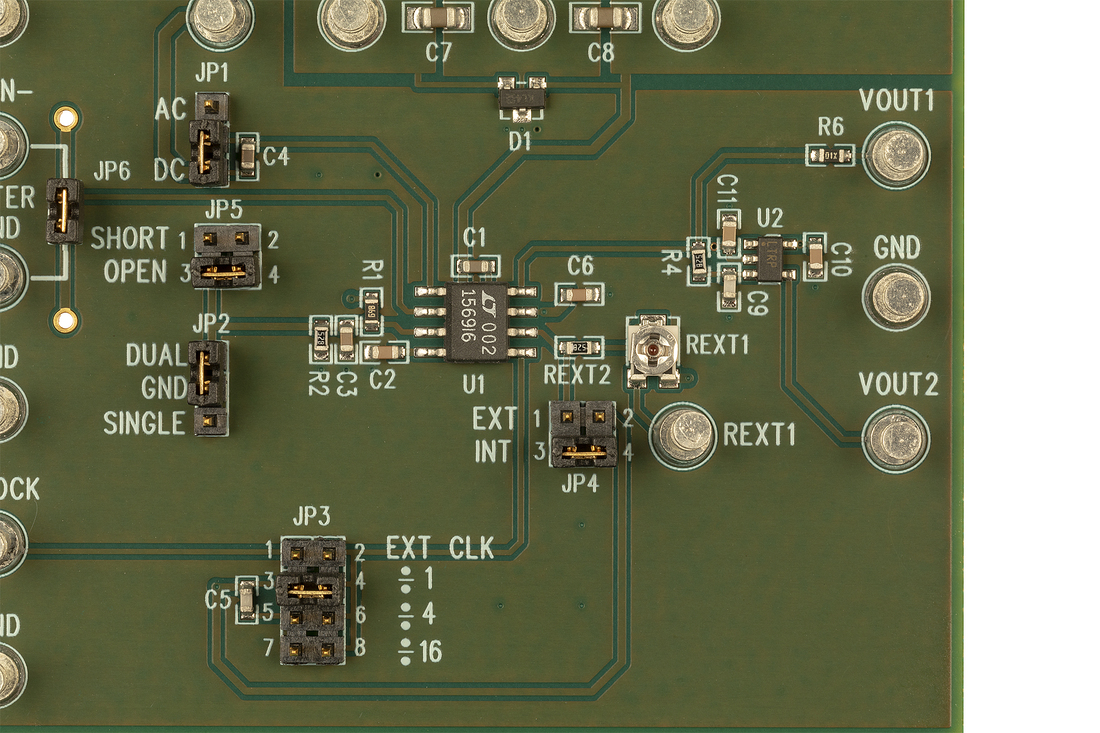This screenshot has width=1100, height=733.
Task: Click pin 5 of JP3 header
Action: click(x=295, y=618)
